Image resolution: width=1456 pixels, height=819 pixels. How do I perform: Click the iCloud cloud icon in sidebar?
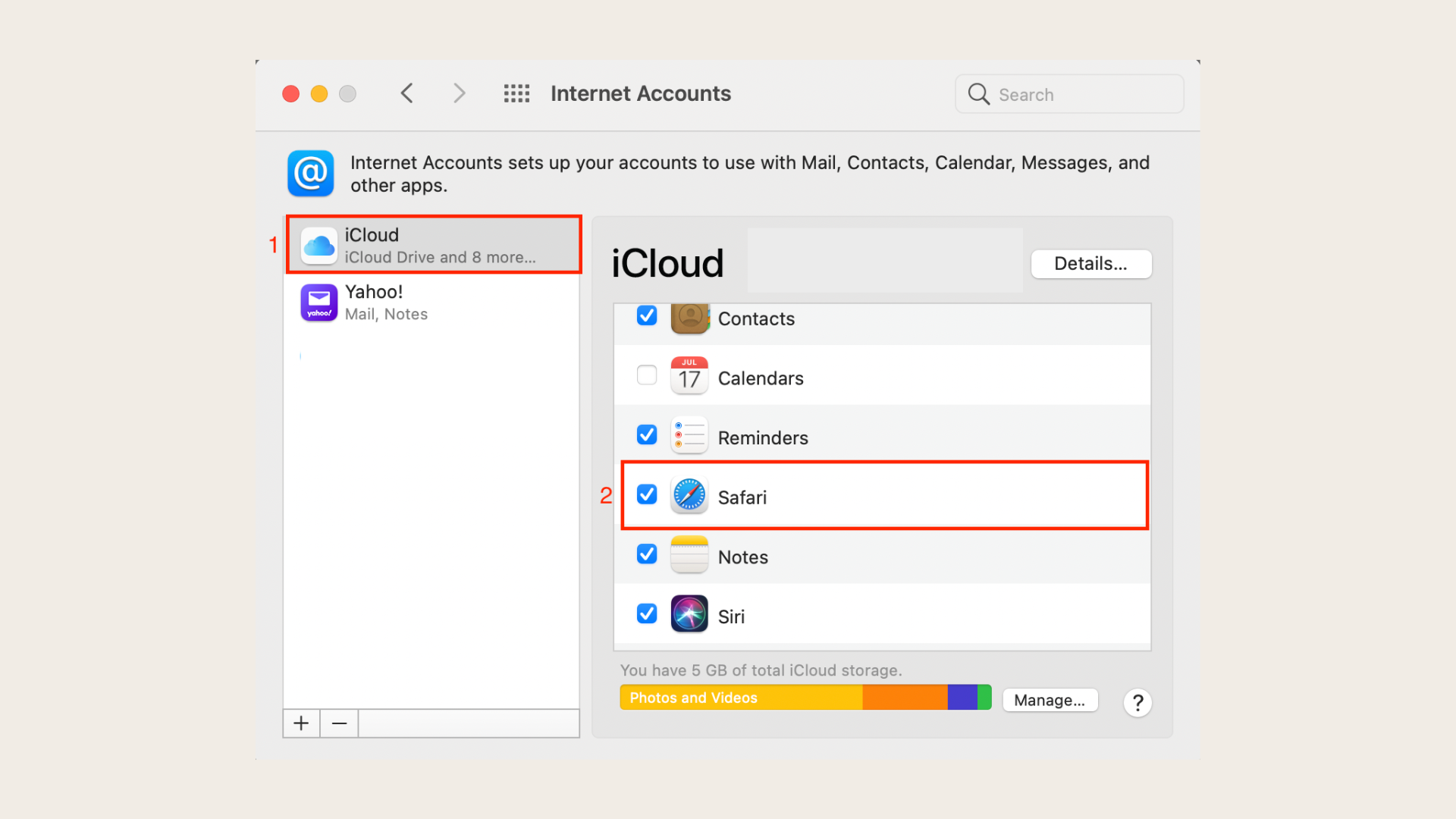pyautogui.click(x=319, y=245)
